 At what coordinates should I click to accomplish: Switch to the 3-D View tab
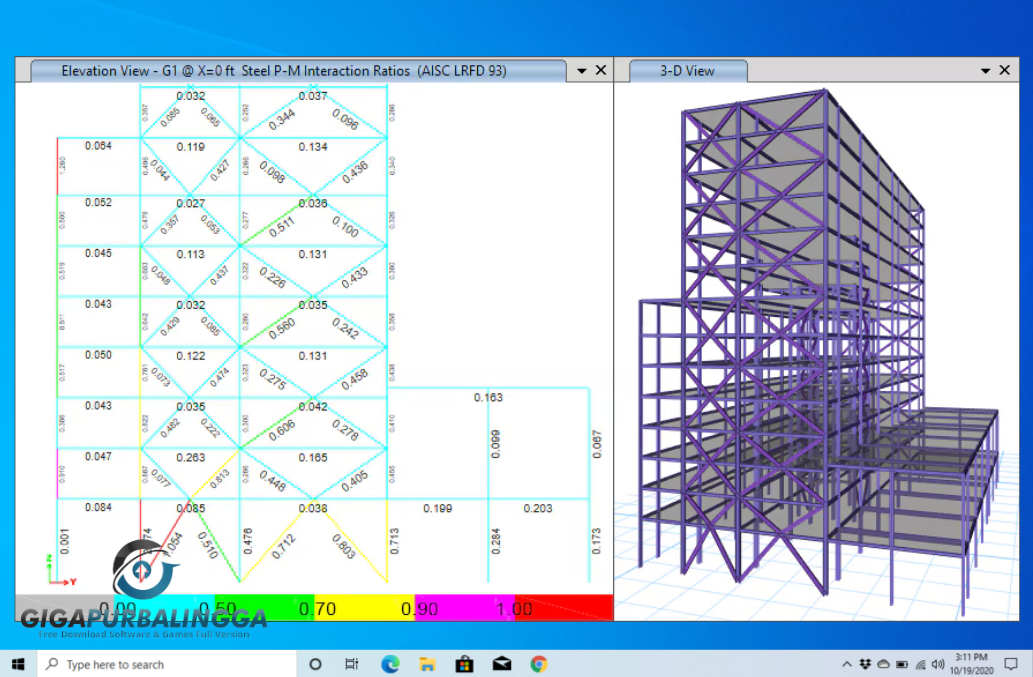[x=688, y=70]
